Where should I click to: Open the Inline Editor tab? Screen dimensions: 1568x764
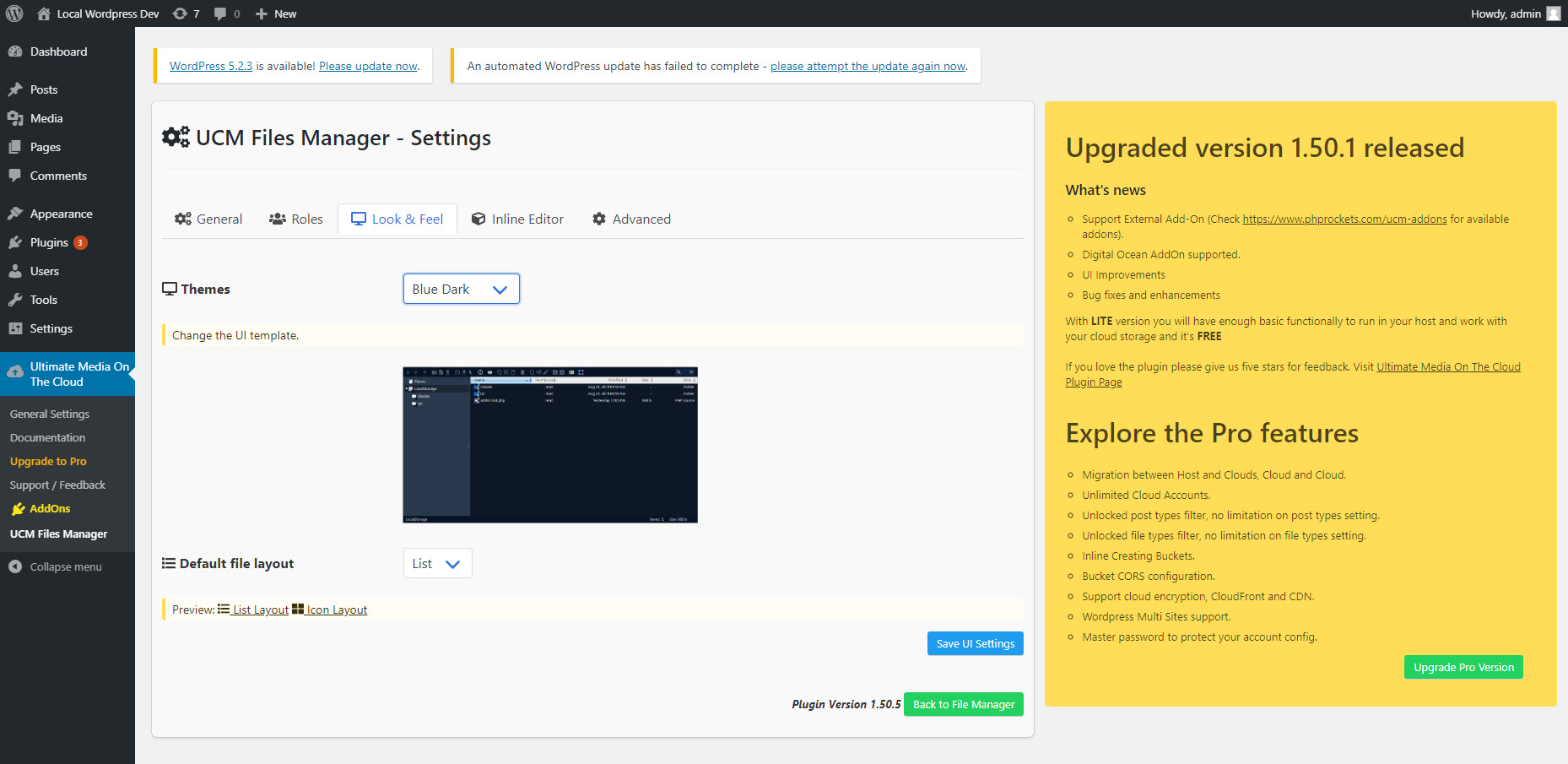coord(517,219)
